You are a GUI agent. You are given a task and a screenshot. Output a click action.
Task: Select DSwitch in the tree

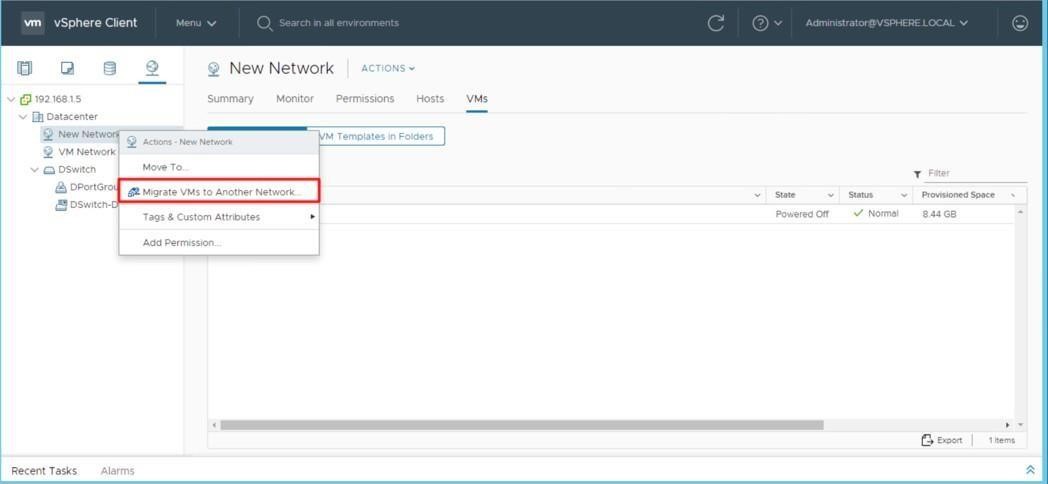77,170
